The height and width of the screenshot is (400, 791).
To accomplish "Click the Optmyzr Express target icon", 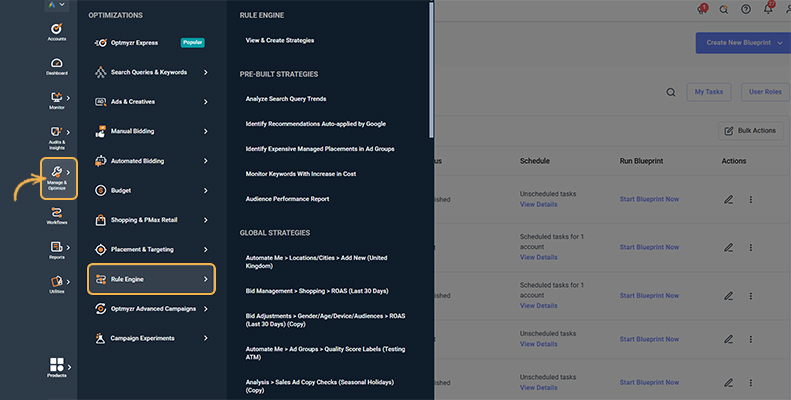I will click(100, 43).
